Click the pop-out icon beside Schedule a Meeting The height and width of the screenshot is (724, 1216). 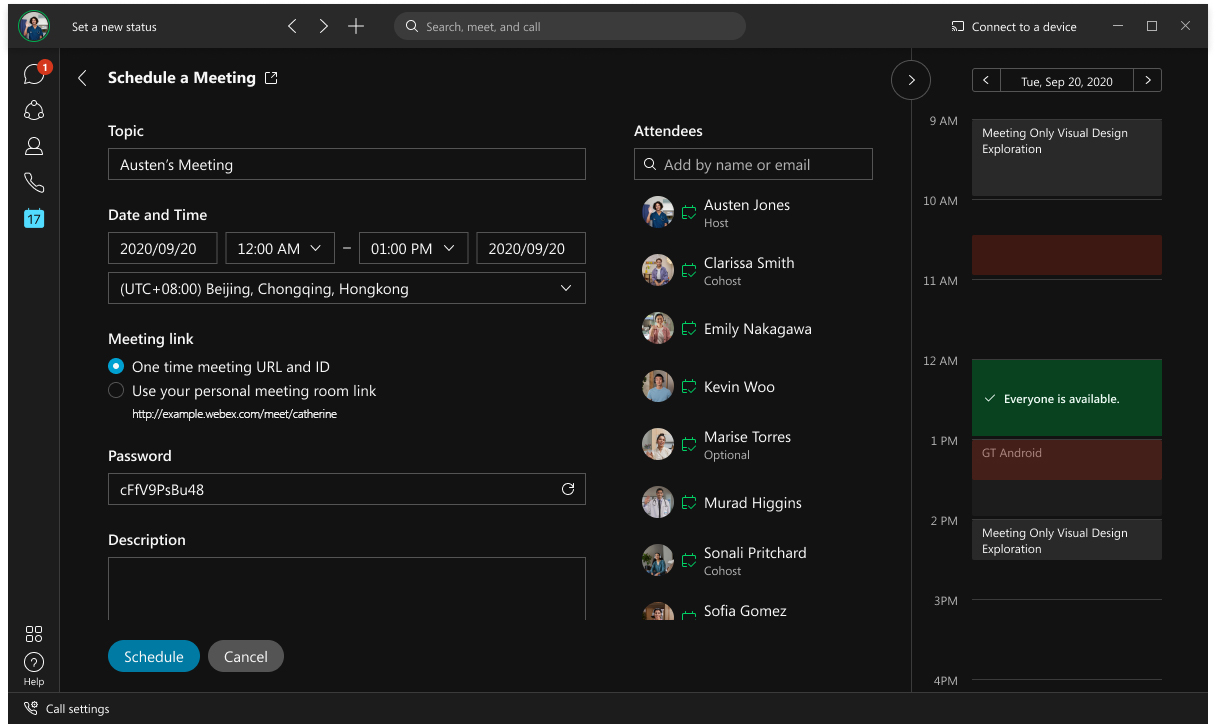tap(271, 78)
